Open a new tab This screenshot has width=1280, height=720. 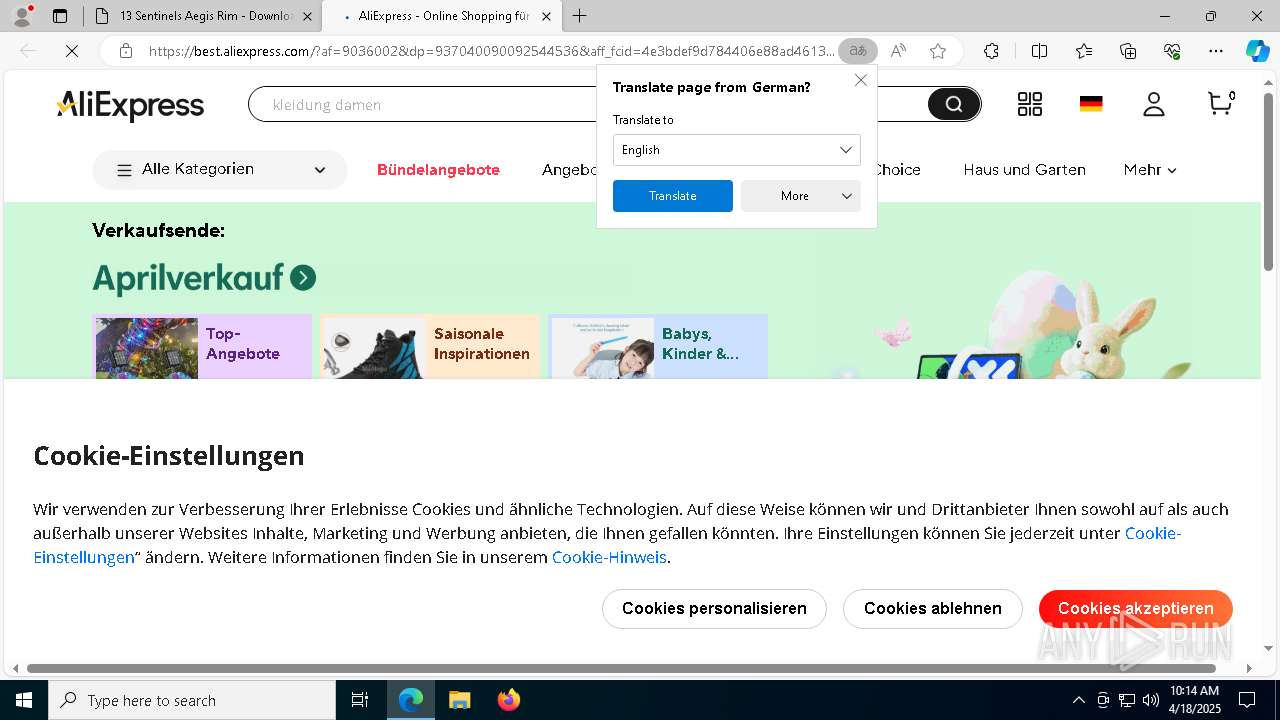click(579, 16)
